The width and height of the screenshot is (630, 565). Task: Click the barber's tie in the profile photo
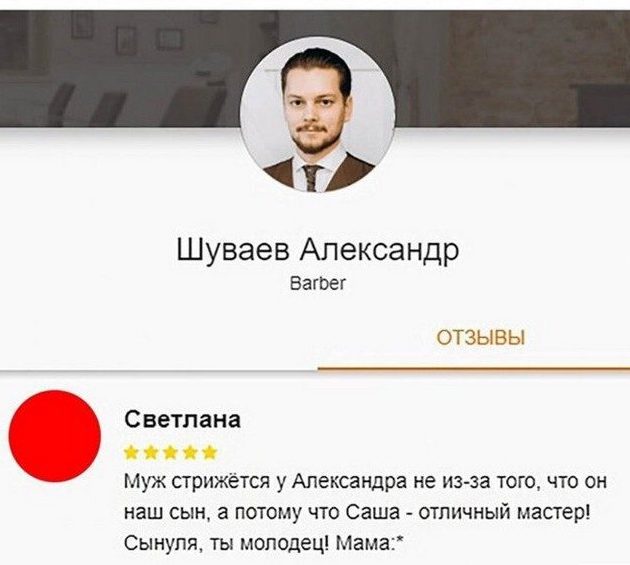[312, 178]
